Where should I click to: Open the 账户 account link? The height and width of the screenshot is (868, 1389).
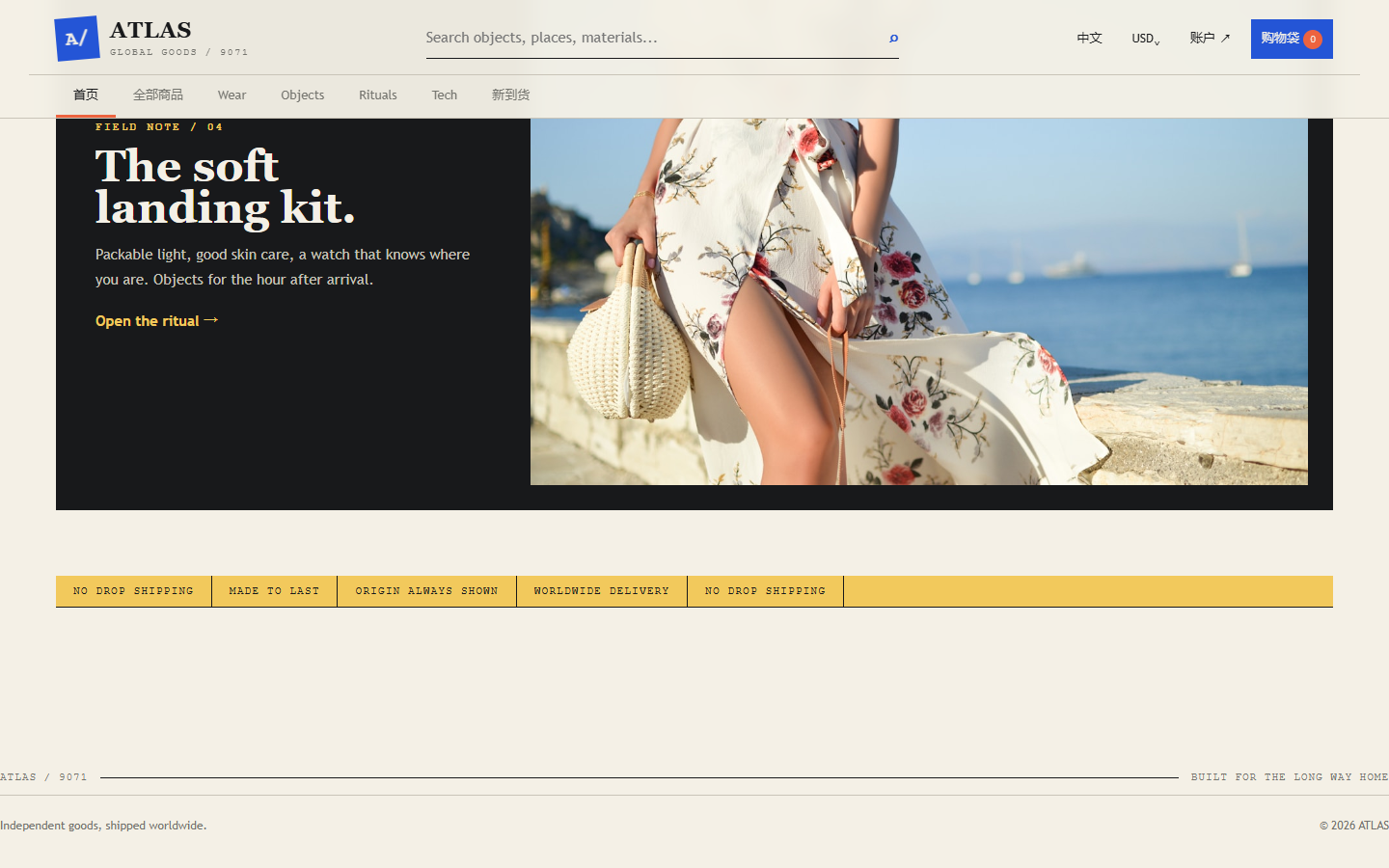coord(1210,39)
